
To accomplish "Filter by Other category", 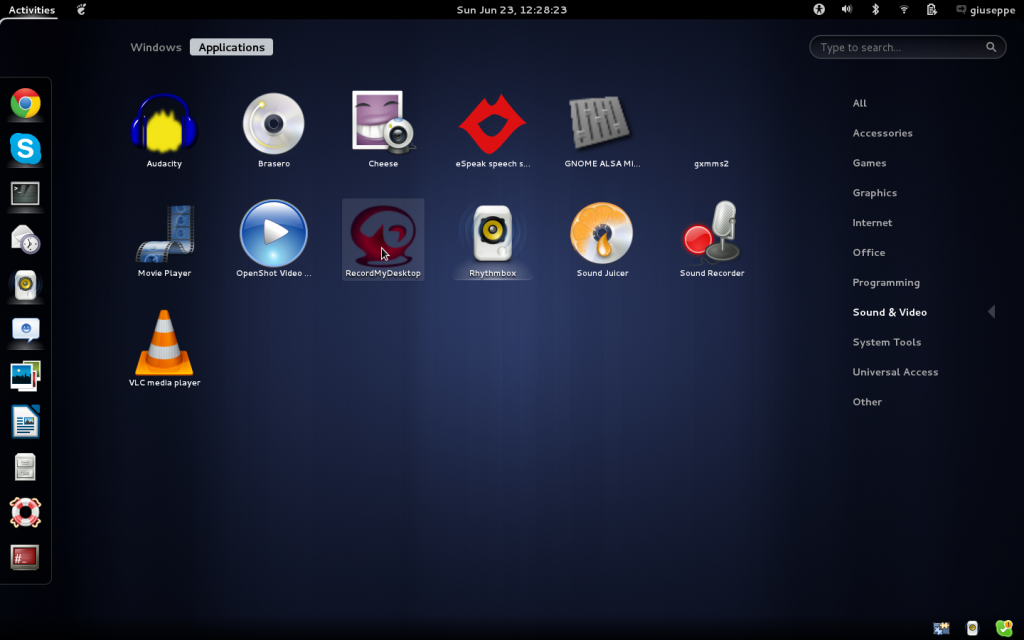I will (x=867, y=402).
